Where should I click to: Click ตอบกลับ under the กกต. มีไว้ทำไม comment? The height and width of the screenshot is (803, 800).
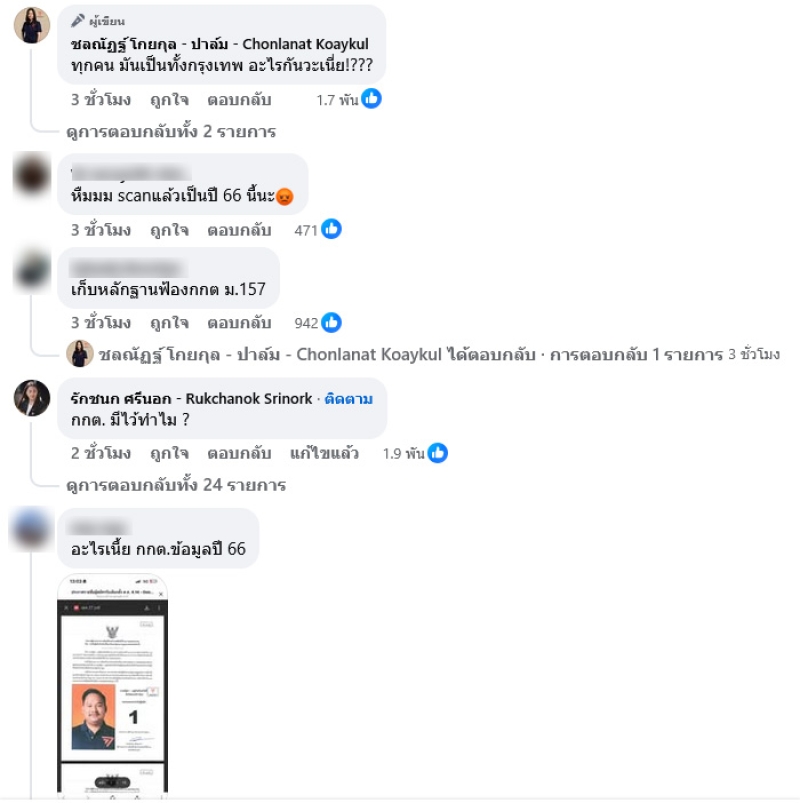[x=239, y=453]
